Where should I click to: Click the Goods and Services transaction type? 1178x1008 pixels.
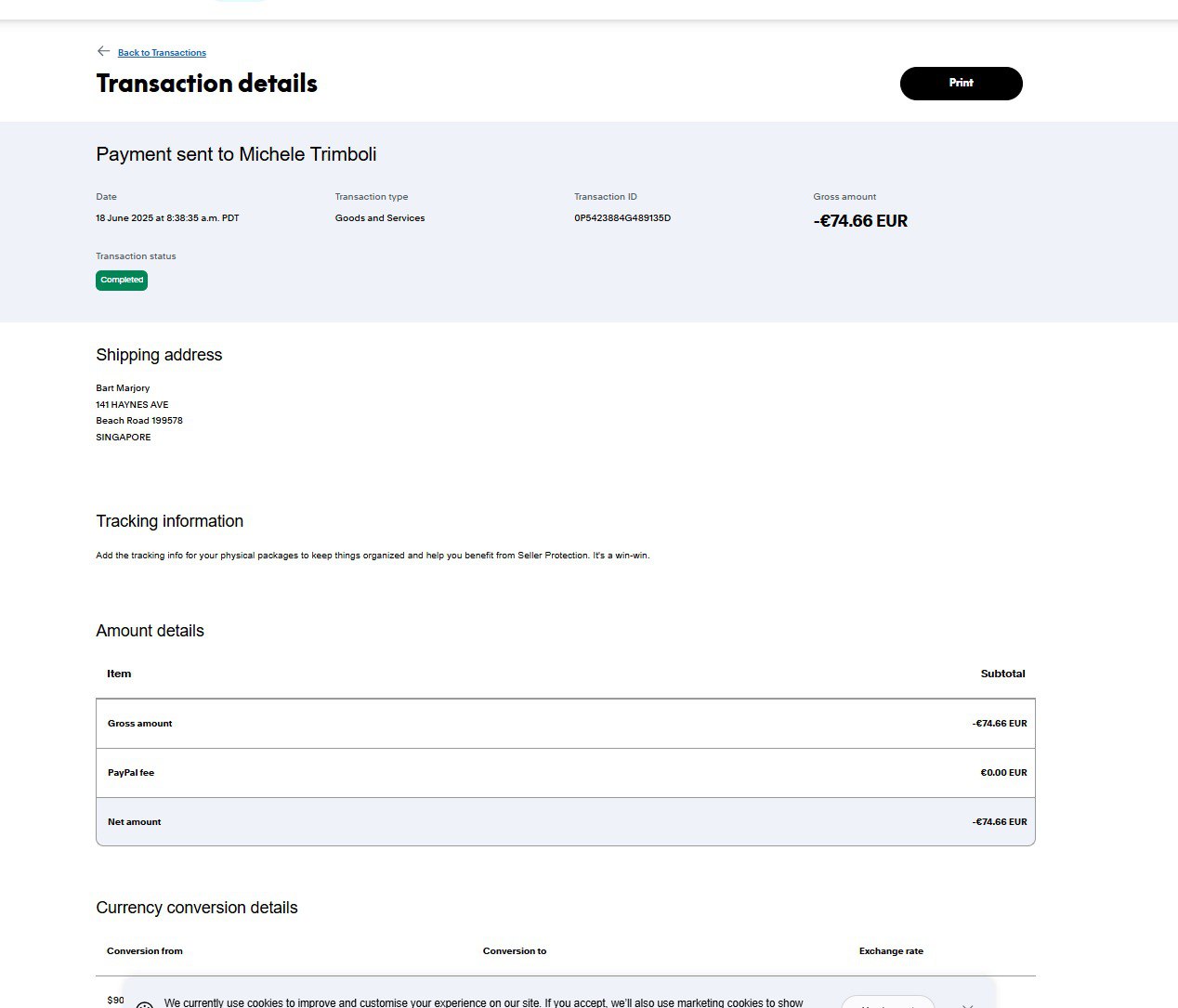pos(380,218)
